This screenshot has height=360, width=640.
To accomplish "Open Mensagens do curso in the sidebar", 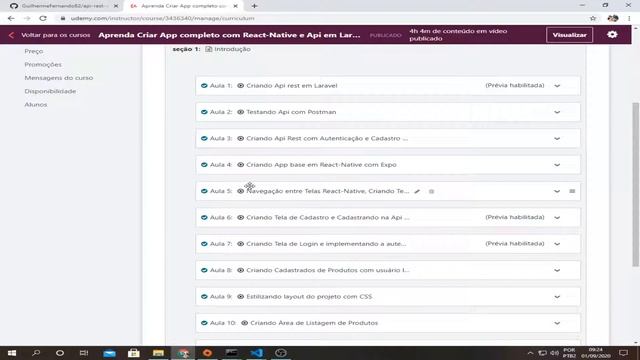I will point(59,78).
